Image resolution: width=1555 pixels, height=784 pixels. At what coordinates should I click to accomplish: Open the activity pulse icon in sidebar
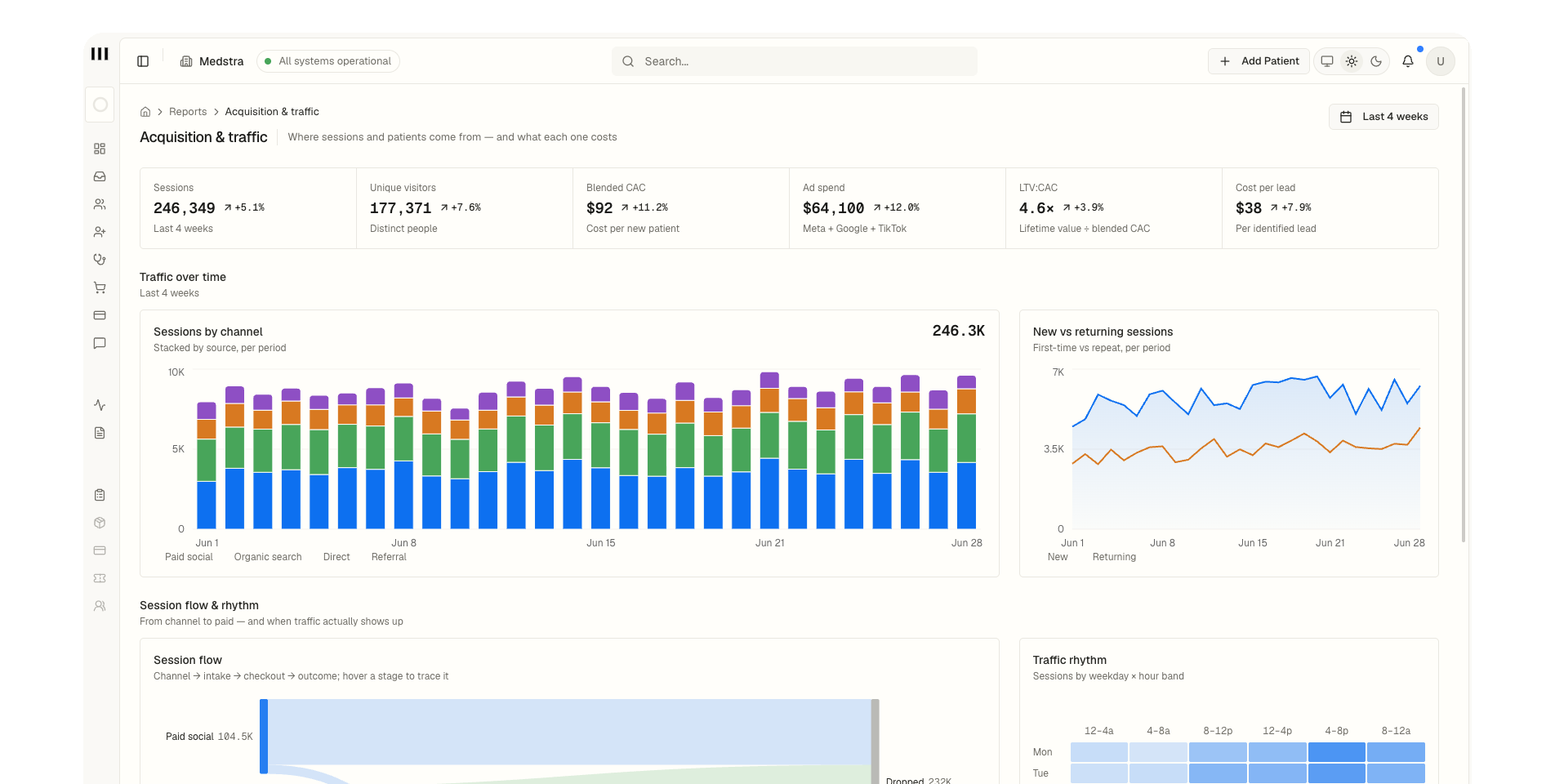point(100,405)
